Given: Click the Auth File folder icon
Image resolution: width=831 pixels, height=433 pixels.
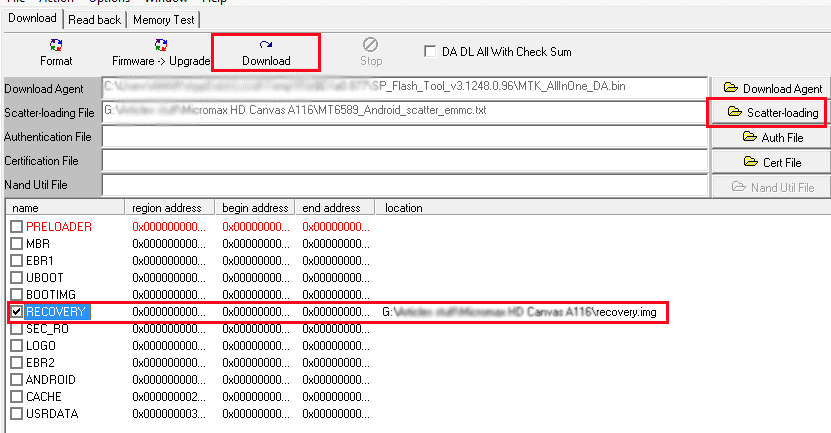Looking at the screenshot, I should (749, 137).
